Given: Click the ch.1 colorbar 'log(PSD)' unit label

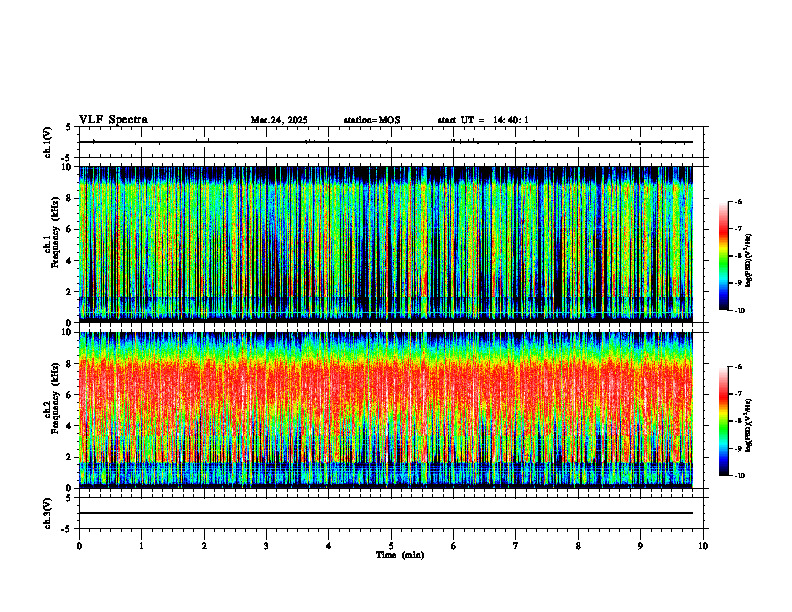Looking at the screenshot, I should coord(749,261).
